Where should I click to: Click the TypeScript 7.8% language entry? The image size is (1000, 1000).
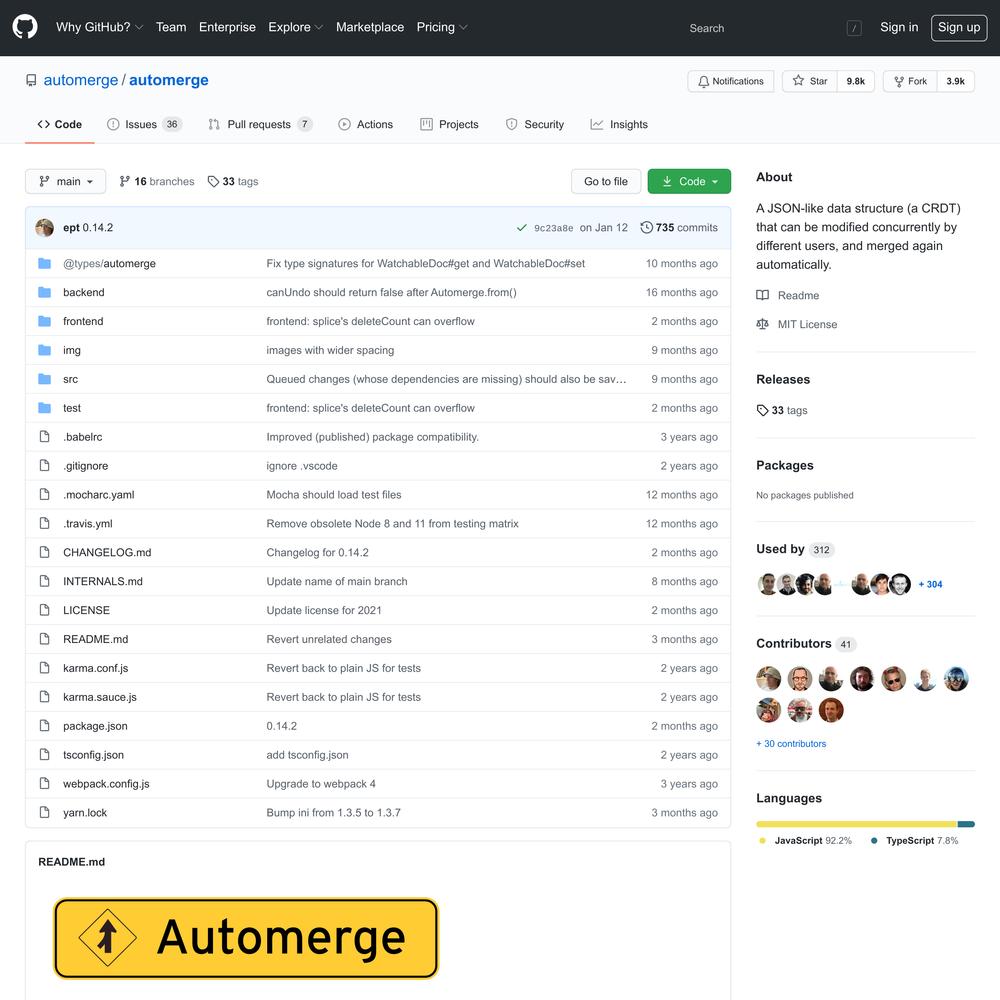coord(915,841)
